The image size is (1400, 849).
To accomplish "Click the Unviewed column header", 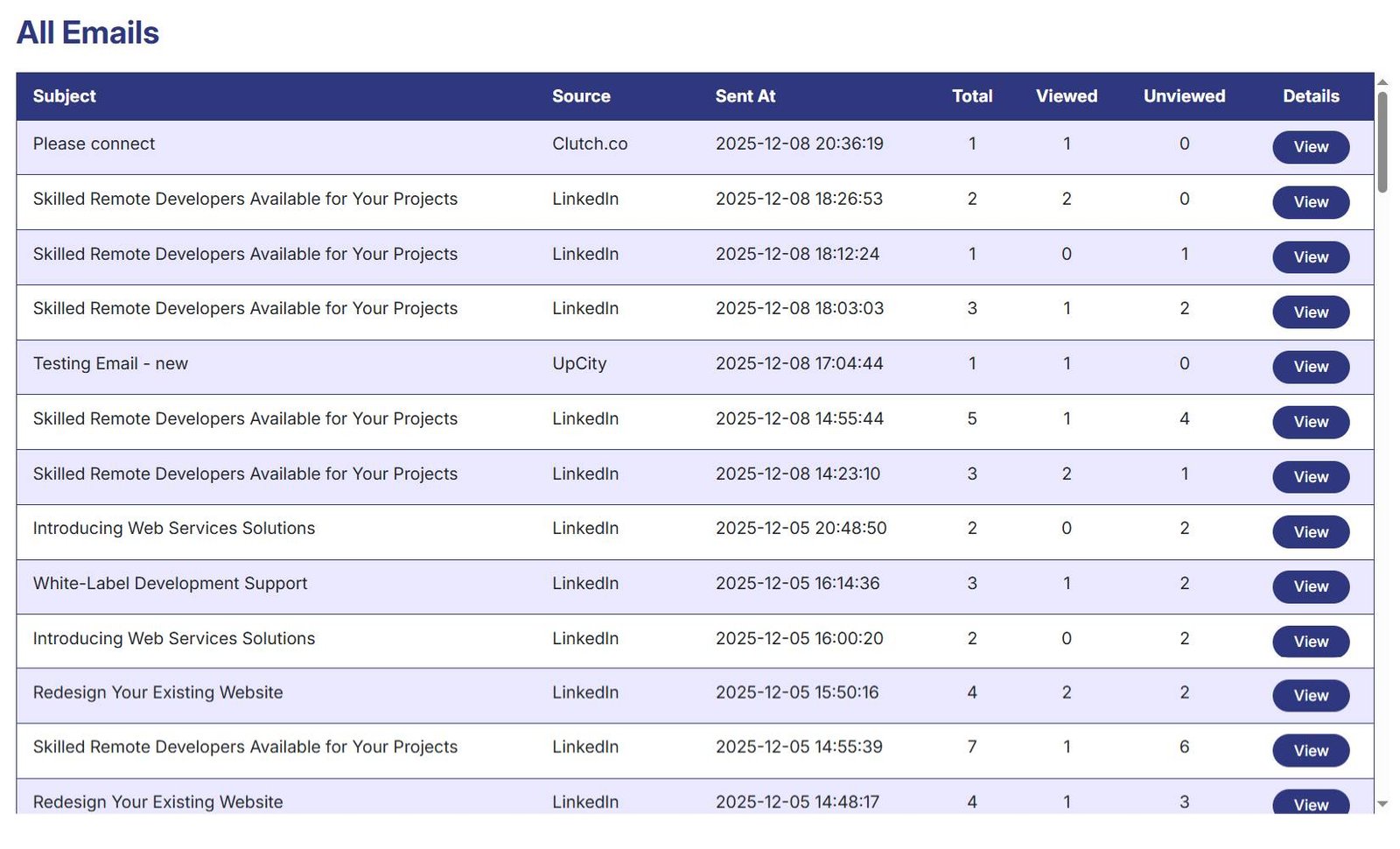I will tap(1183, 96).
